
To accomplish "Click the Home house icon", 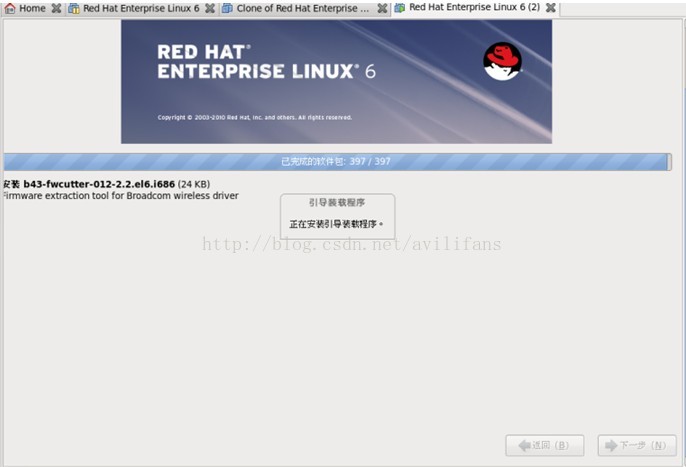I will (x=10, y=8).
